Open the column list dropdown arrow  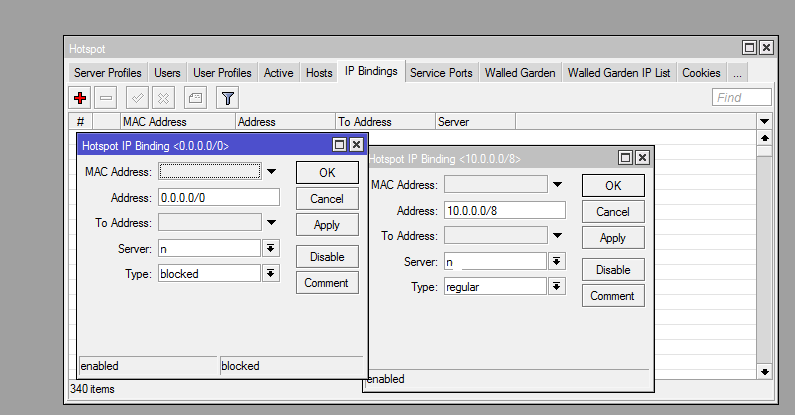tap(765, 122)
